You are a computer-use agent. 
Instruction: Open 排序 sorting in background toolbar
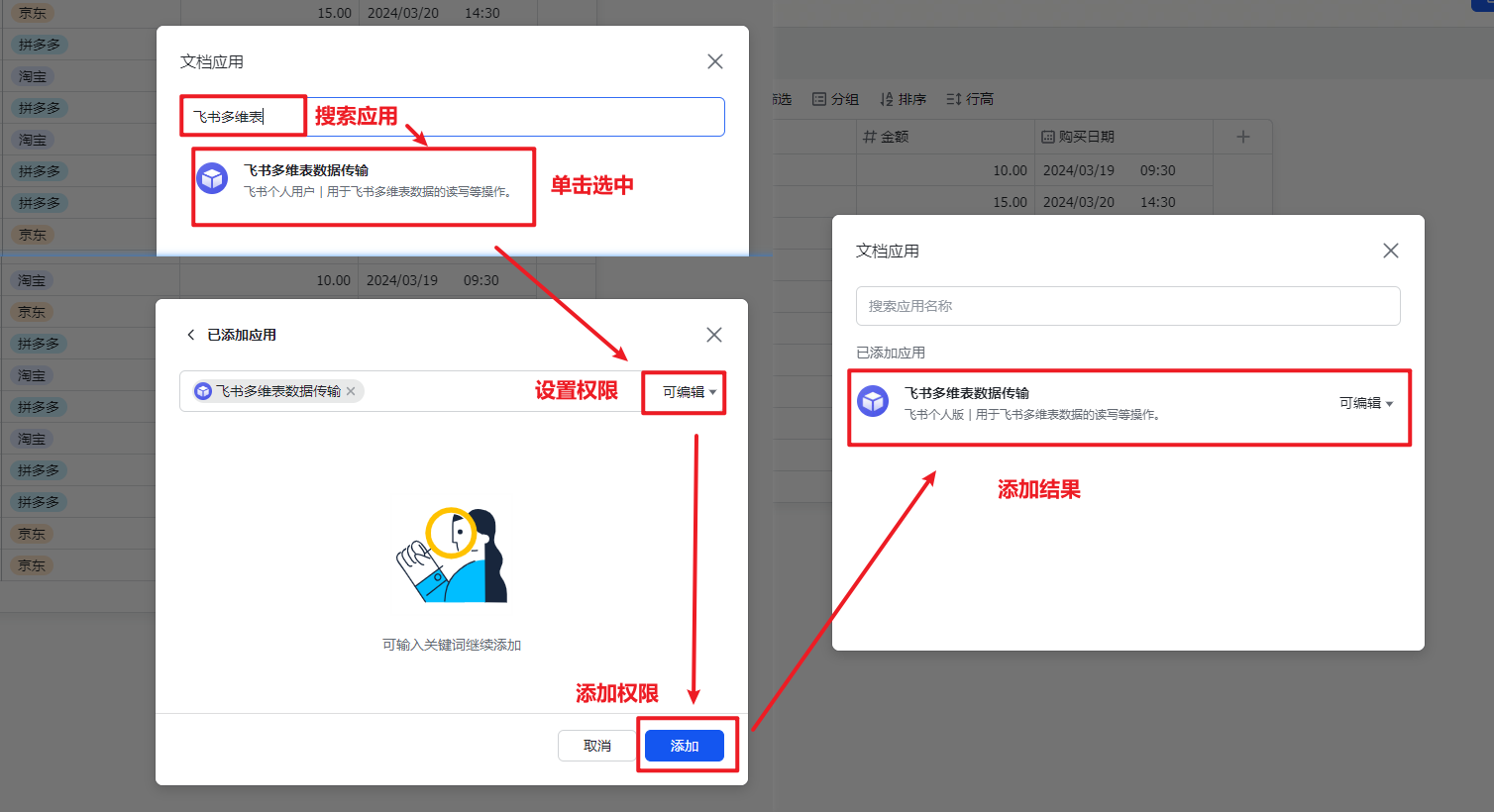[903, 99]
